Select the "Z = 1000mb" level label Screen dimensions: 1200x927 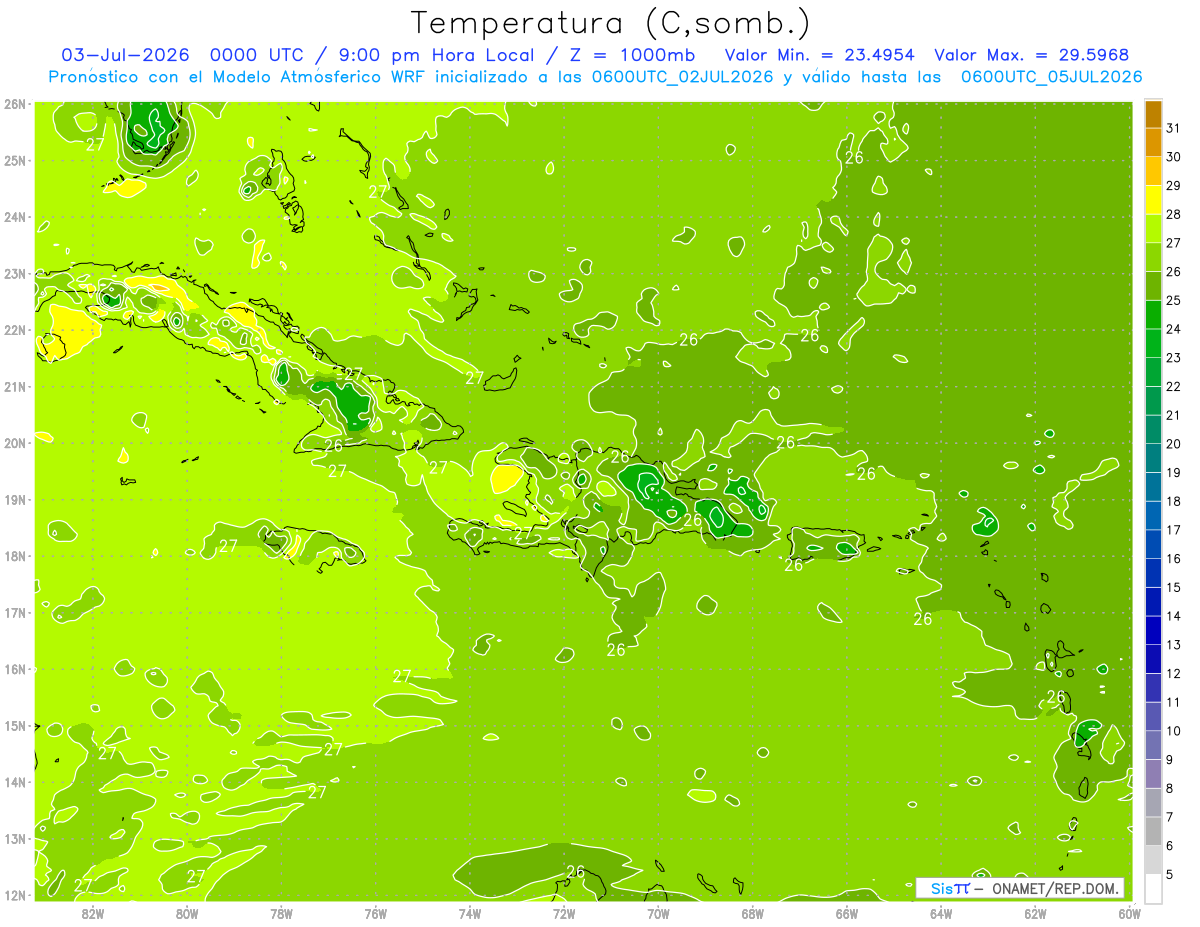[634, 55]
